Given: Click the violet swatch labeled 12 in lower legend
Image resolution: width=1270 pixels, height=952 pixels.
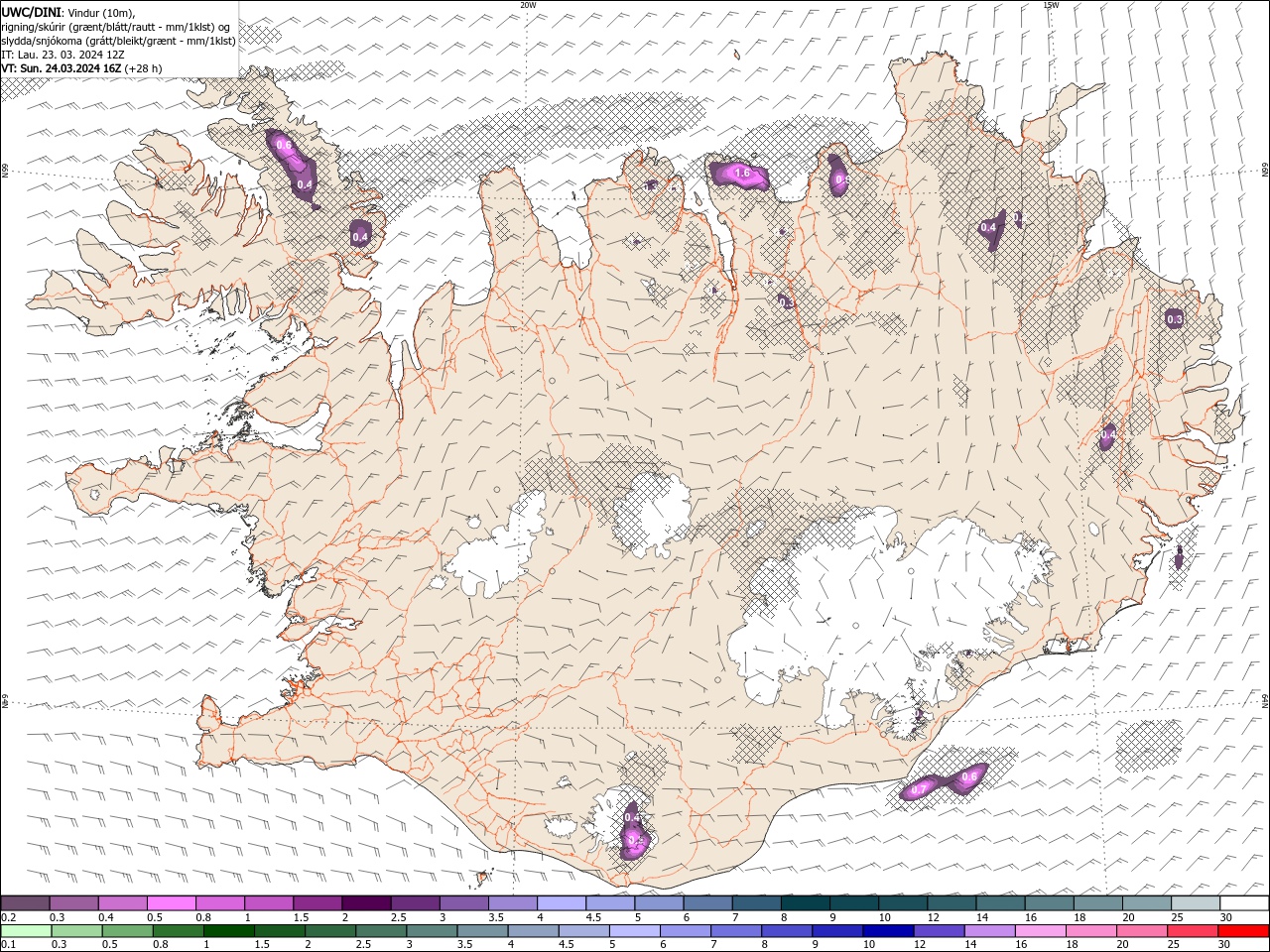Looking at the screenshot, I should tap(940, 931).
